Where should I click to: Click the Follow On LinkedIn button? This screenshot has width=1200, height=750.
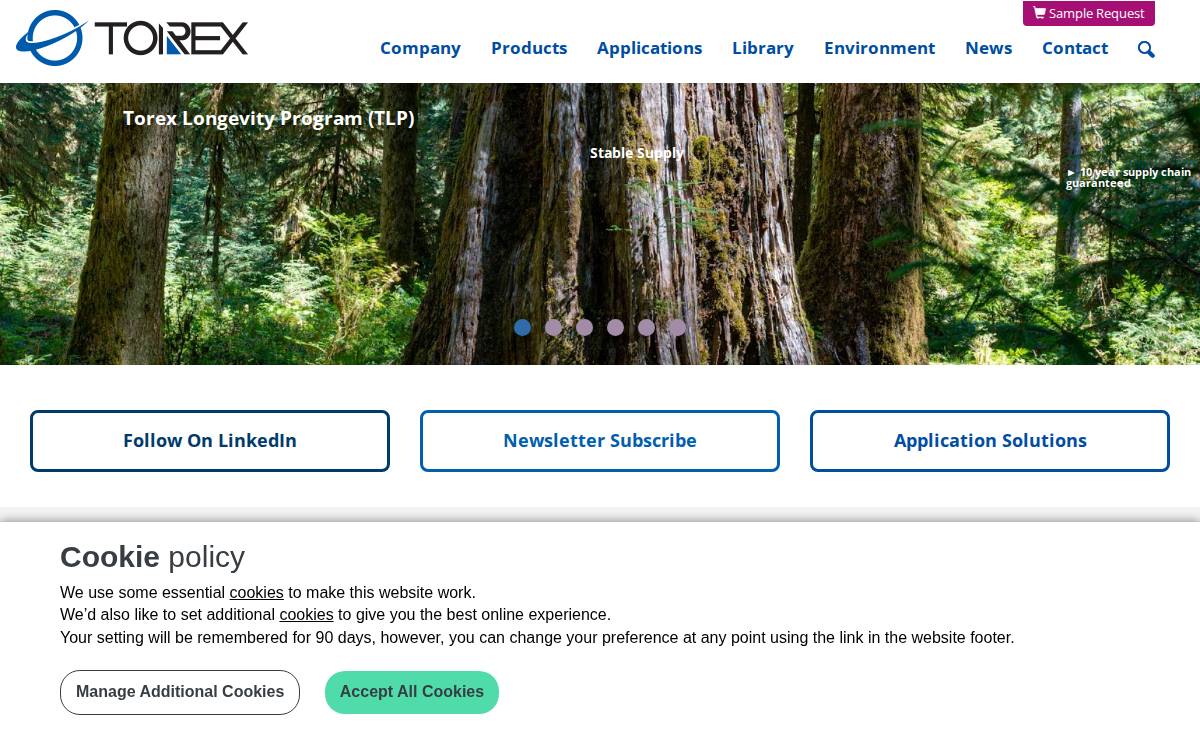click(x=210, y=441)
